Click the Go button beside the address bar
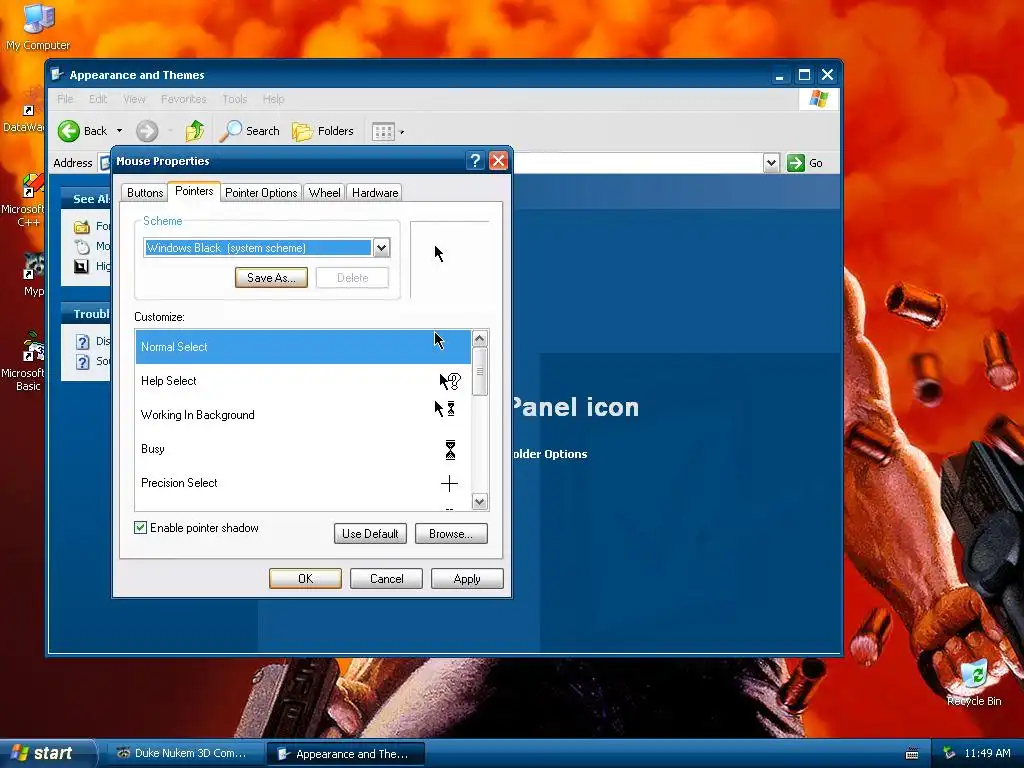Screen dimensions: 1024x768 coord(805,163)
